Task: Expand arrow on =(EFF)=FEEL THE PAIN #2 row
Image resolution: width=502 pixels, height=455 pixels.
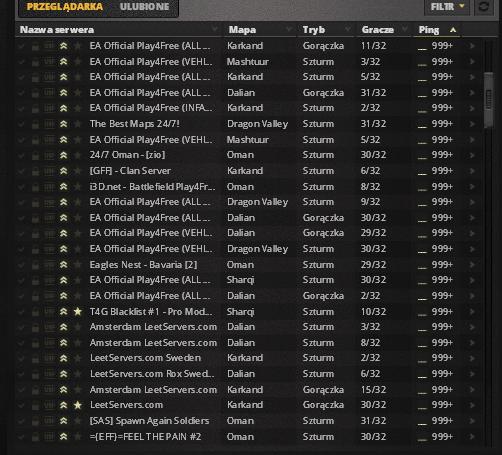Action: click(472, 437)
